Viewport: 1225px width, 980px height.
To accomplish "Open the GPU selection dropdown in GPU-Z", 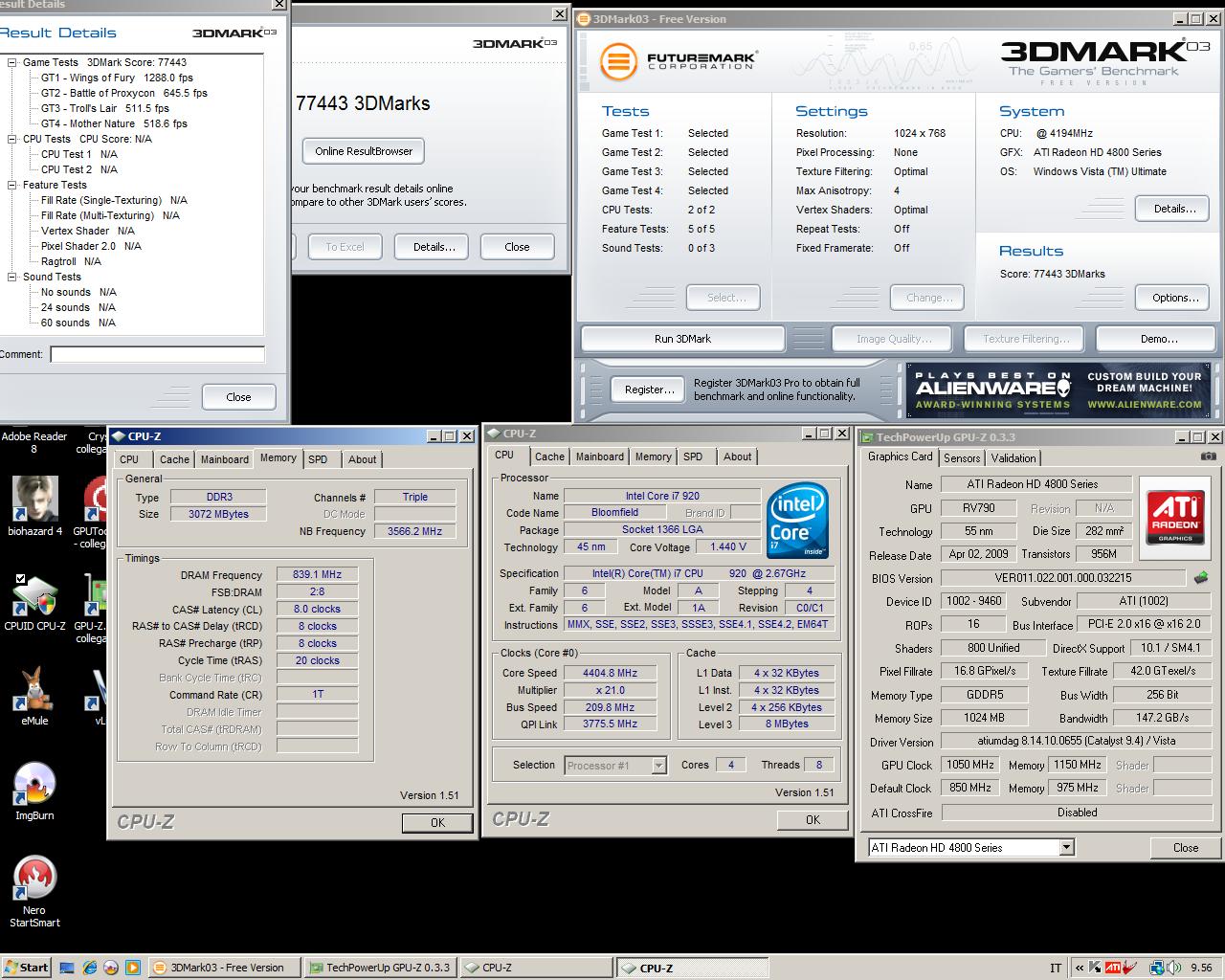I will pos(1066,848).
